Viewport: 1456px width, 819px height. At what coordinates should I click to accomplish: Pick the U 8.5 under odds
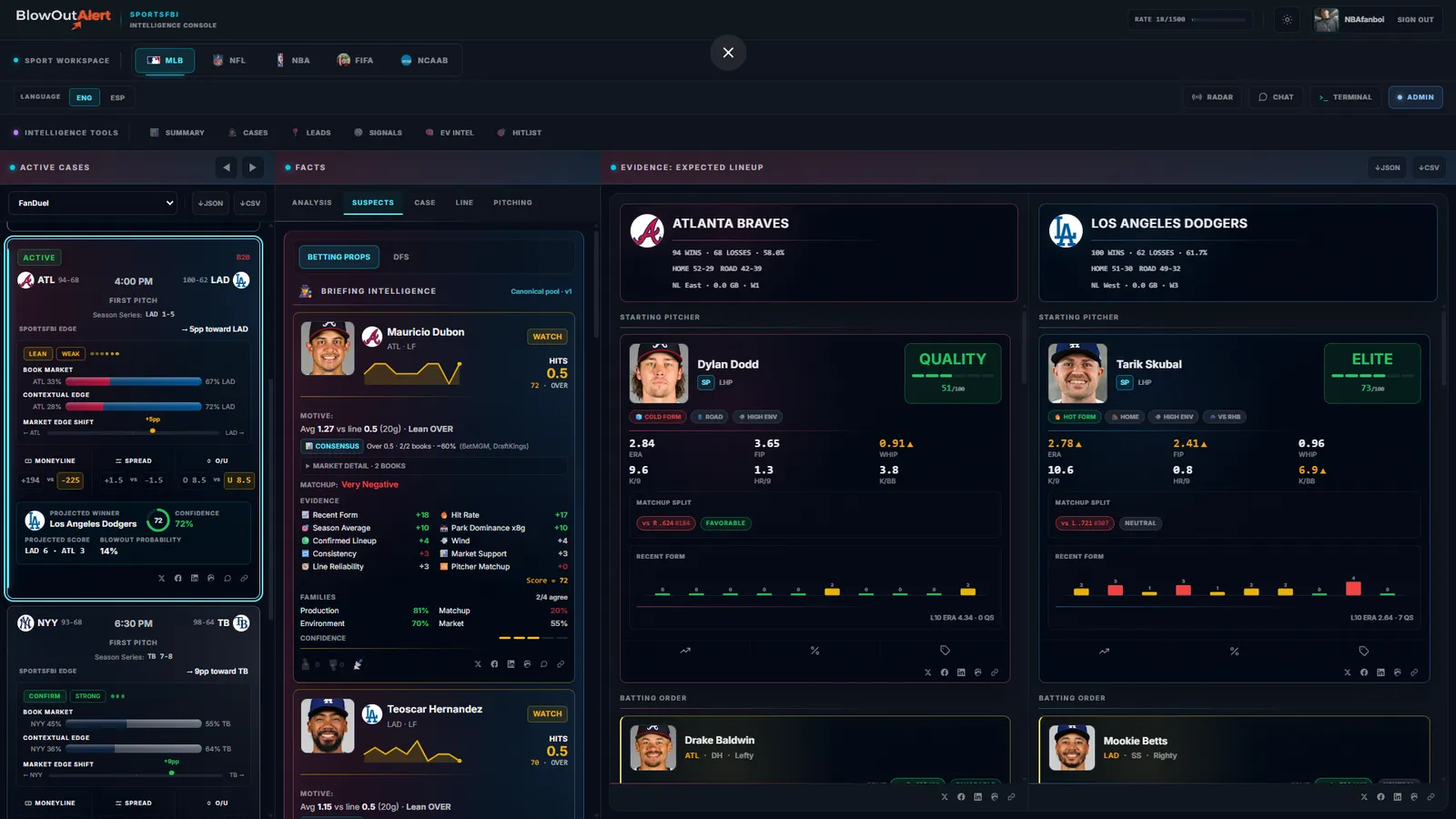[238, 480]
